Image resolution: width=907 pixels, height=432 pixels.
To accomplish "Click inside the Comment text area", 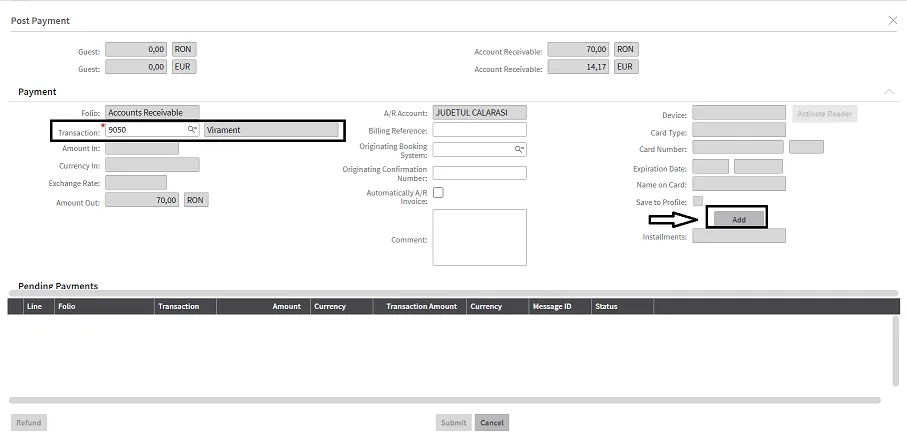I will [480, 238].
